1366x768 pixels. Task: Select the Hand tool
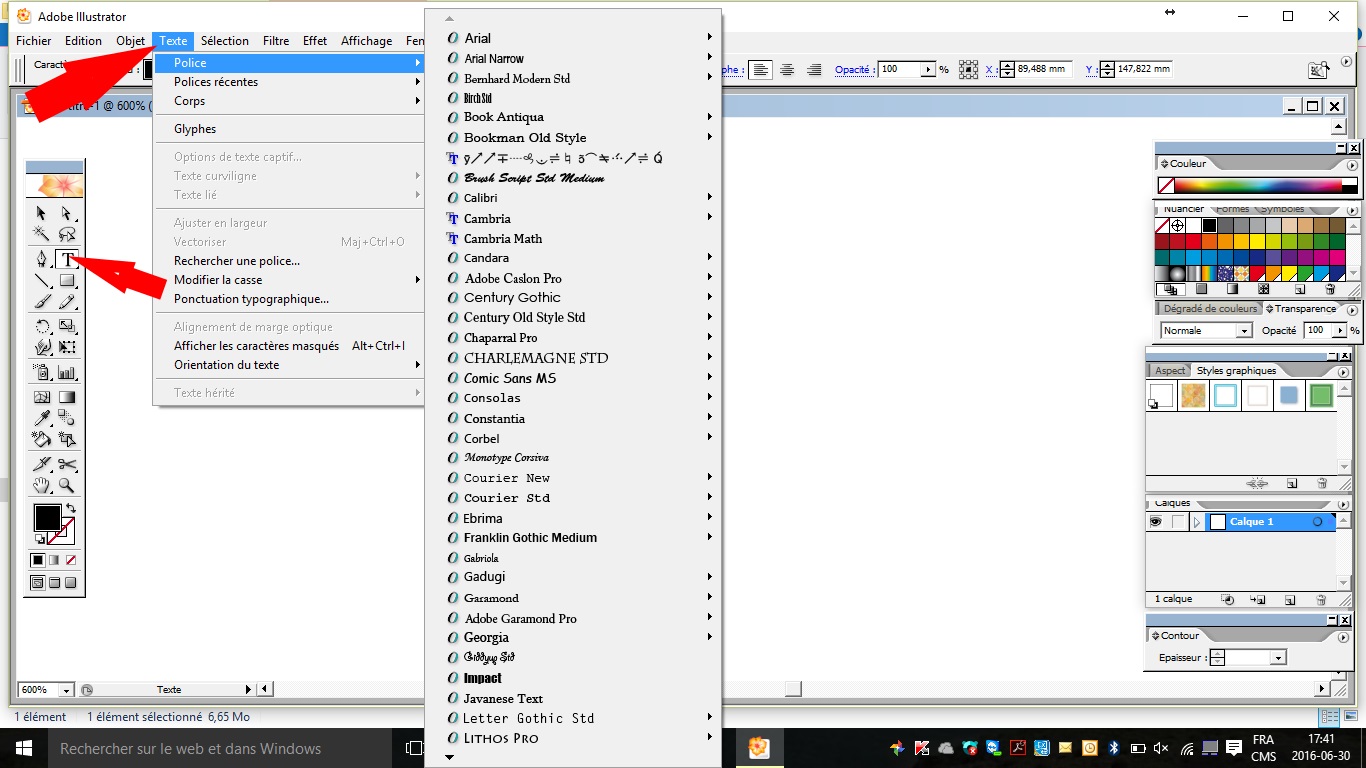(42, 485)
